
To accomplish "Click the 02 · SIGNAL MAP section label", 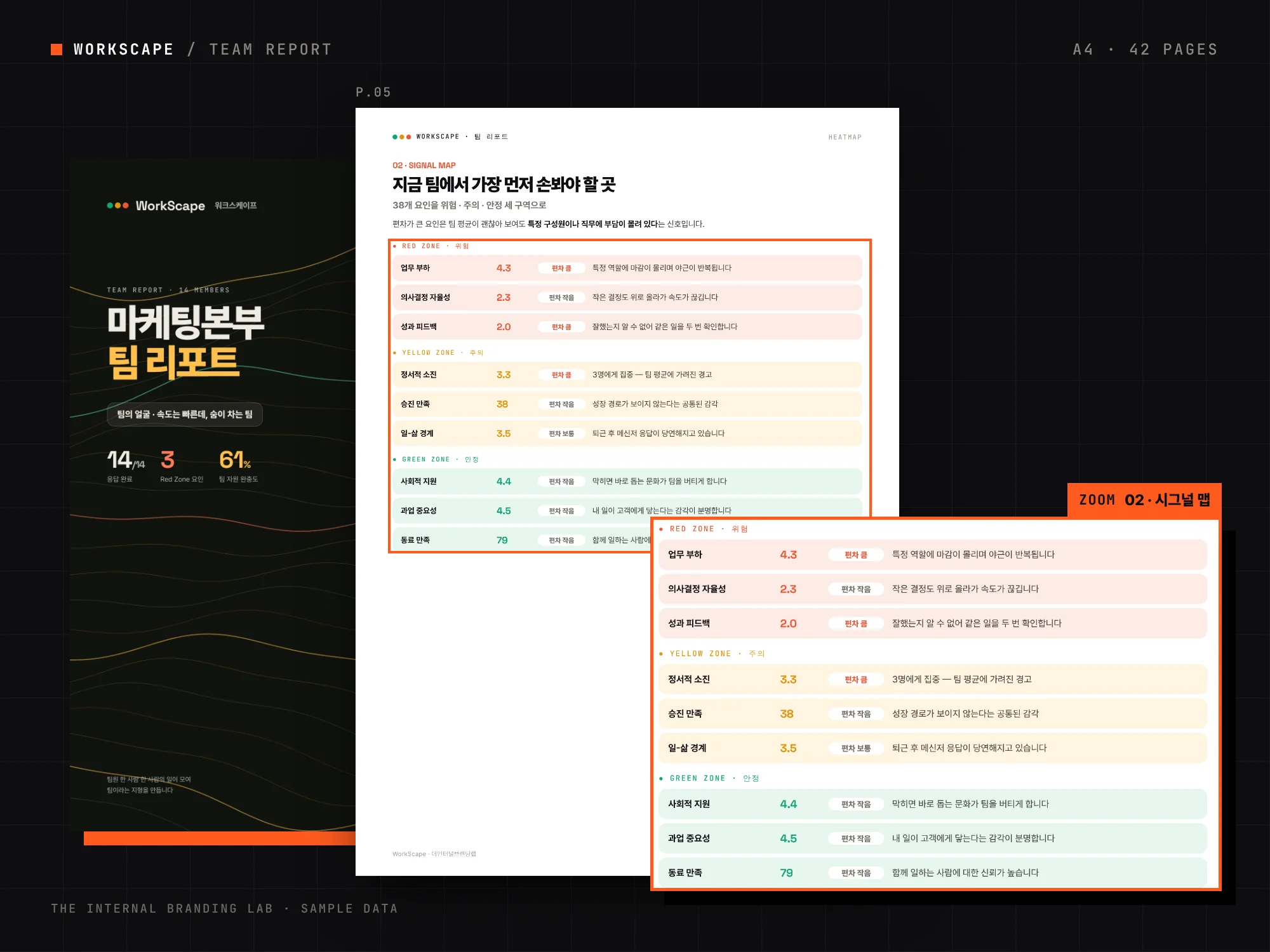I will pyautogui.click(x=424, y=165).
